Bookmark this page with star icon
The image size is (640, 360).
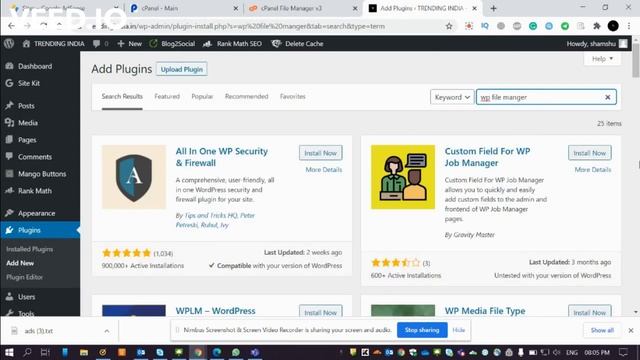tap(449, 26)
